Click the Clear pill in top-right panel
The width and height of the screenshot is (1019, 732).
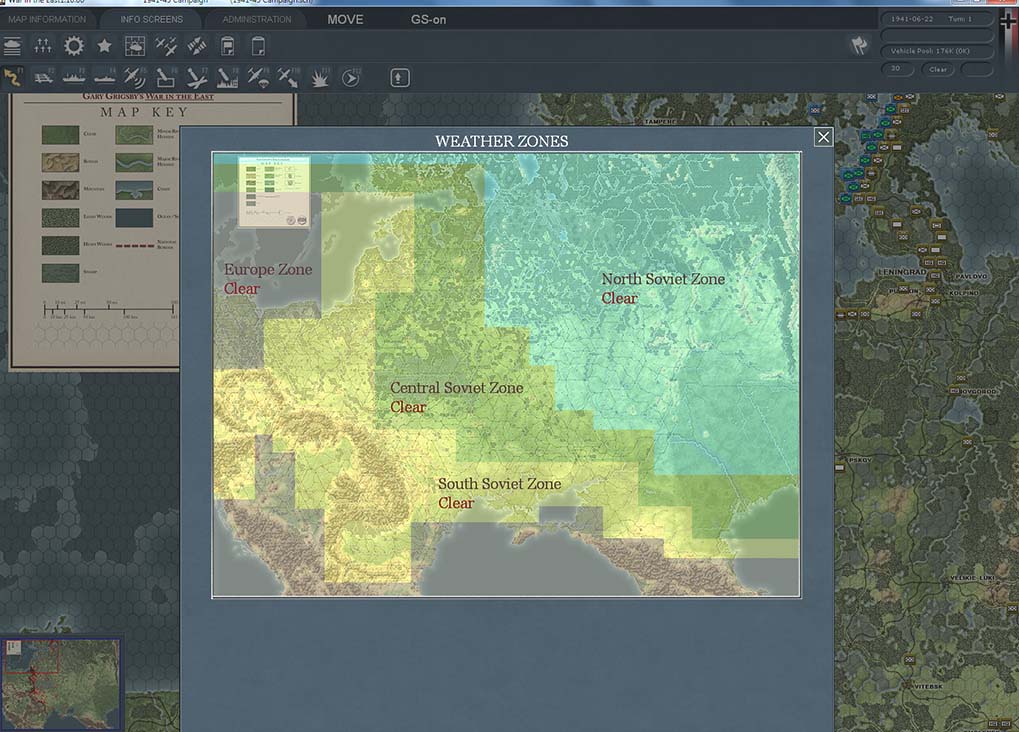pyautogui.click(x=938, y=69)
